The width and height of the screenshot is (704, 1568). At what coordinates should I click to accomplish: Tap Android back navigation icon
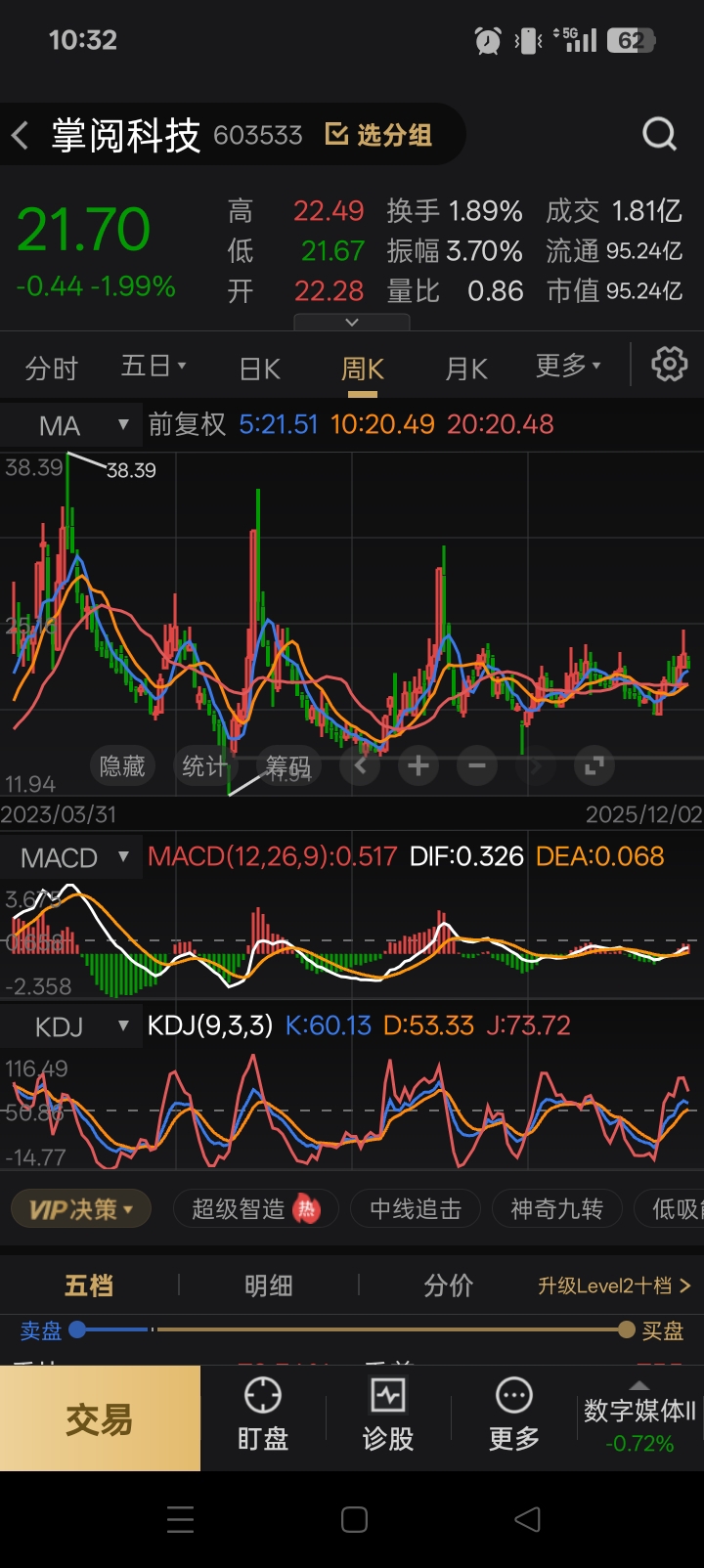527,1519
